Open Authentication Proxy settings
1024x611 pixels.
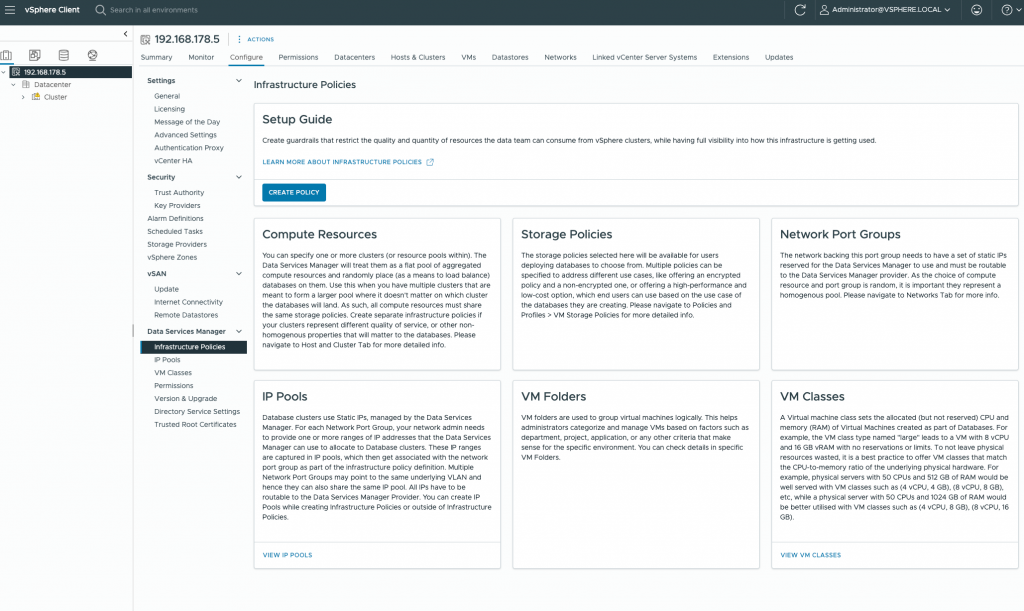click(x=189, y=148)
